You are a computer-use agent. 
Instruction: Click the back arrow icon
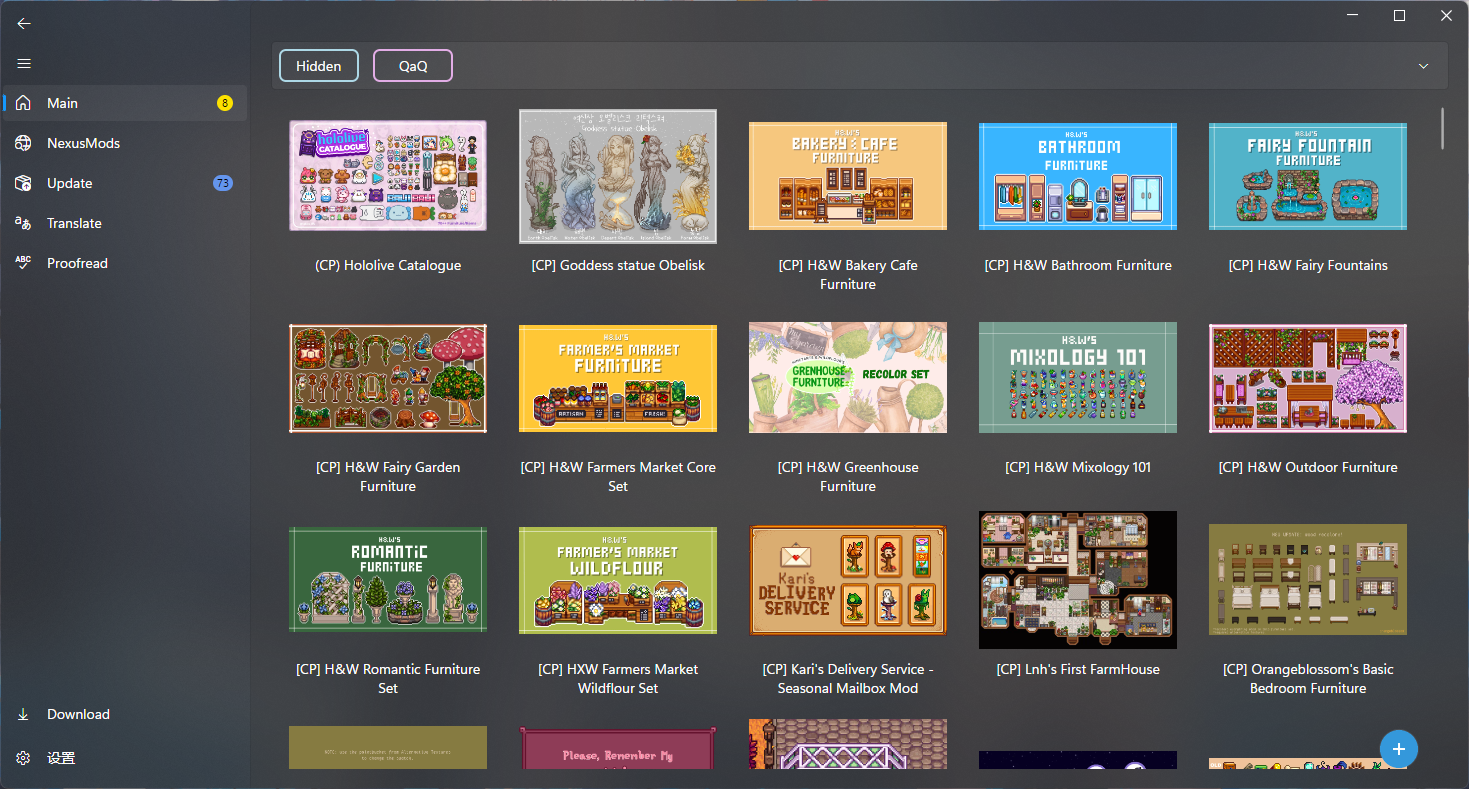[x=24, y=23]
